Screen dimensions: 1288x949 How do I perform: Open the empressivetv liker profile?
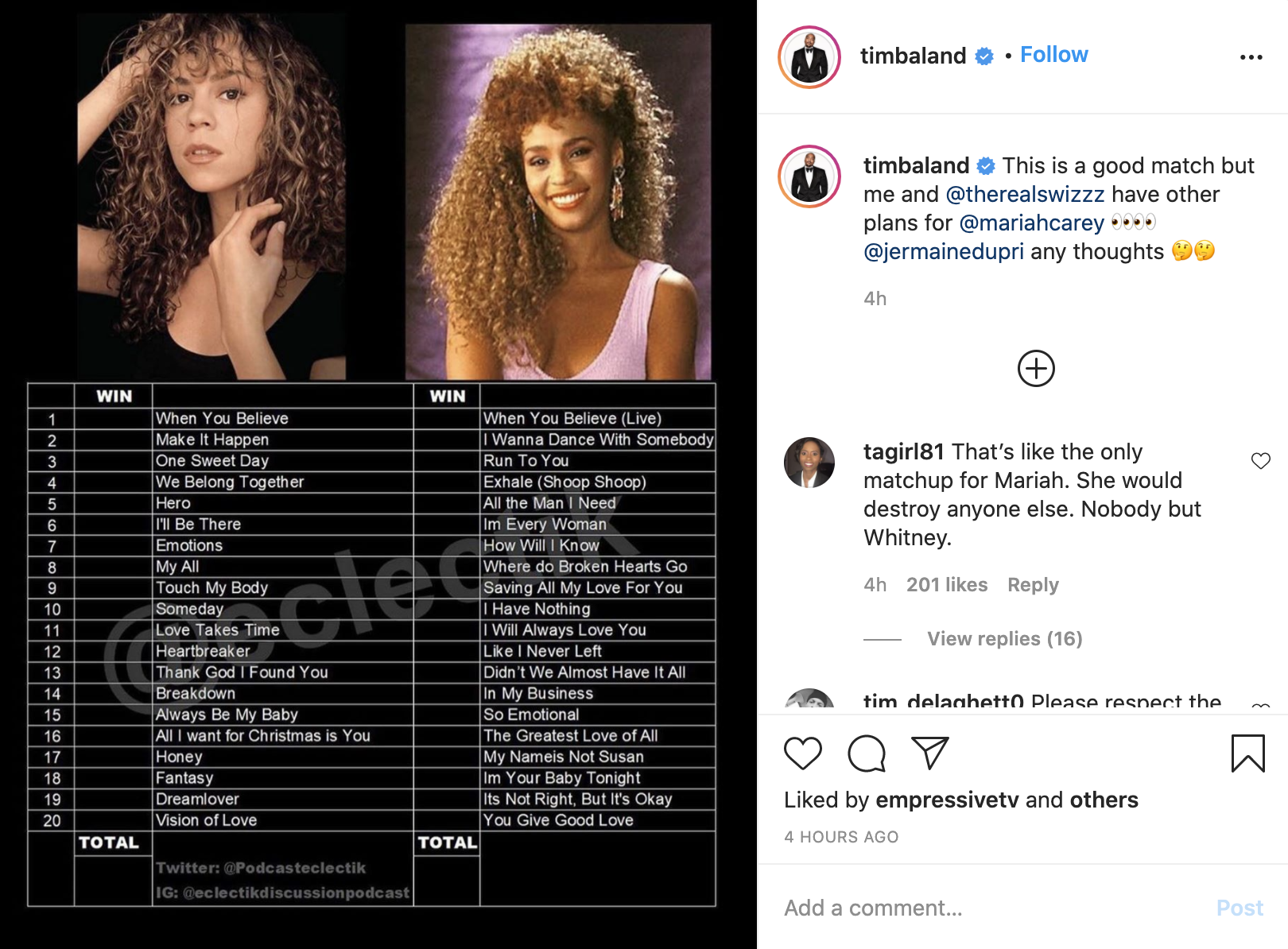click(x=946, y=800)
